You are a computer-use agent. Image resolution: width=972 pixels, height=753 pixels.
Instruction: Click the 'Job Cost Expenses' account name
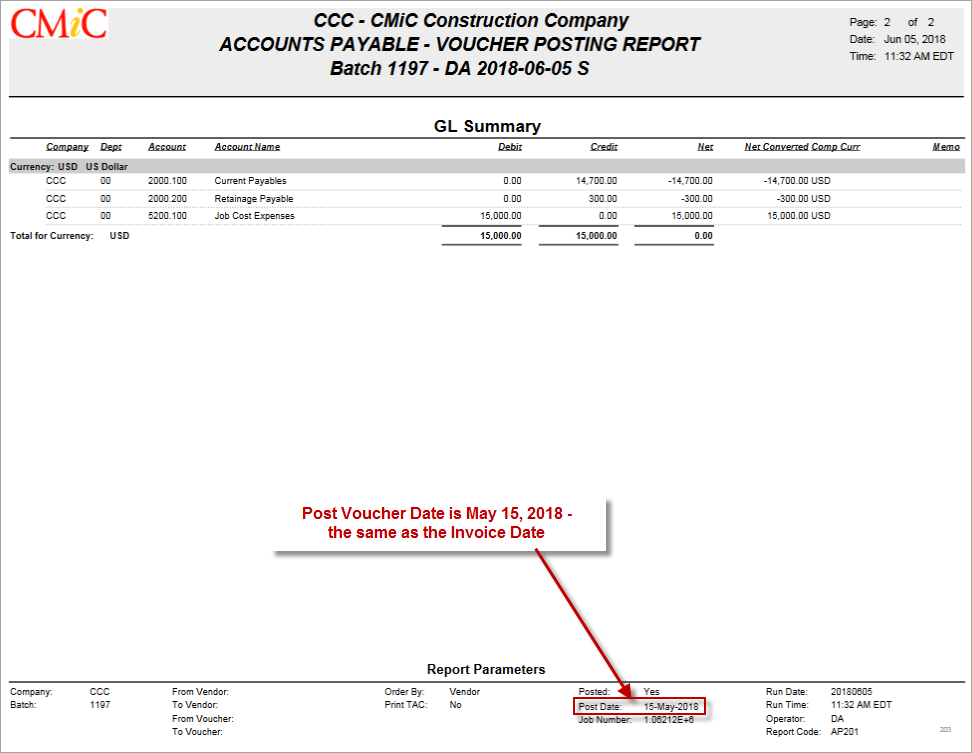coord(254,216)
